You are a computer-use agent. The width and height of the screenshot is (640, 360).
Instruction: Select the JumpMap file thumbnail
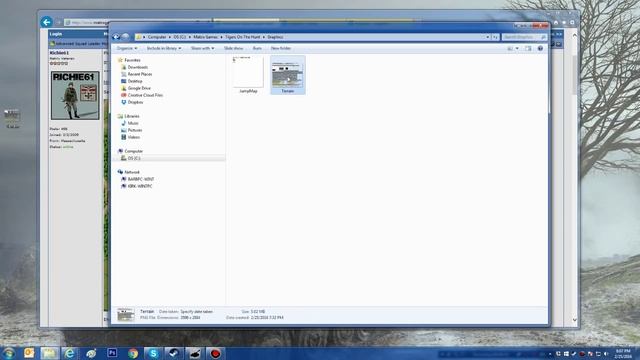(x=248, y=75)
